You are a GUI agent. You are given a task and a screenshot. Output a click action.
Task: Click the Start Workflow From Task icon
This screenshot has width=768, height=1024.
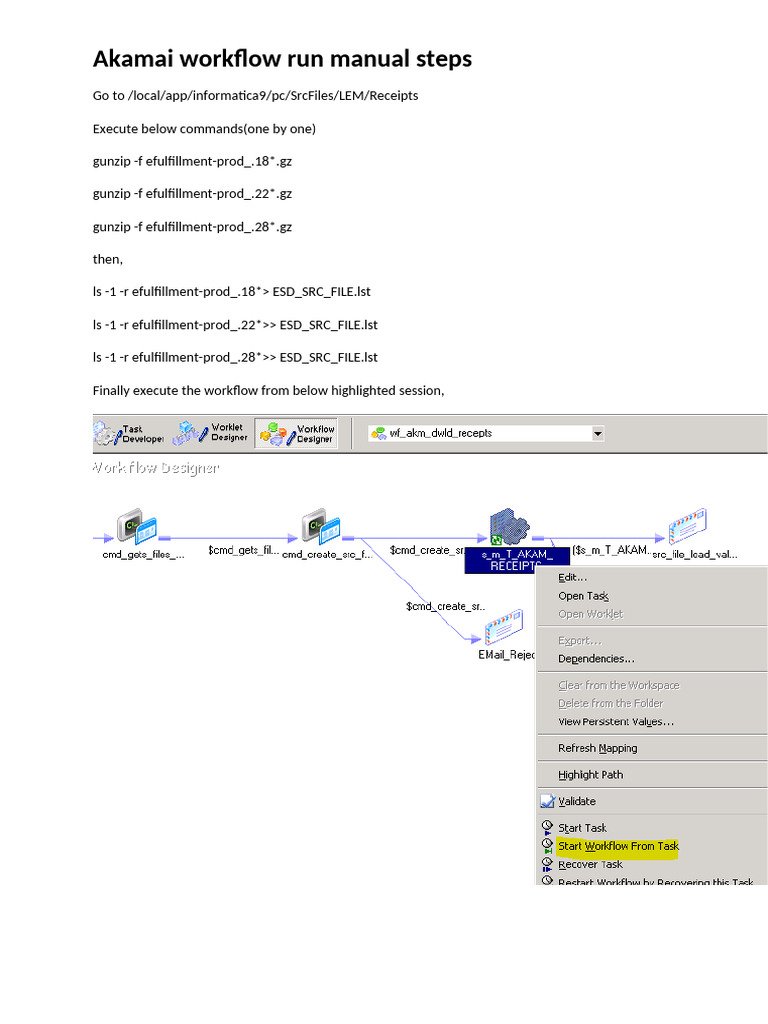point(547,846)
